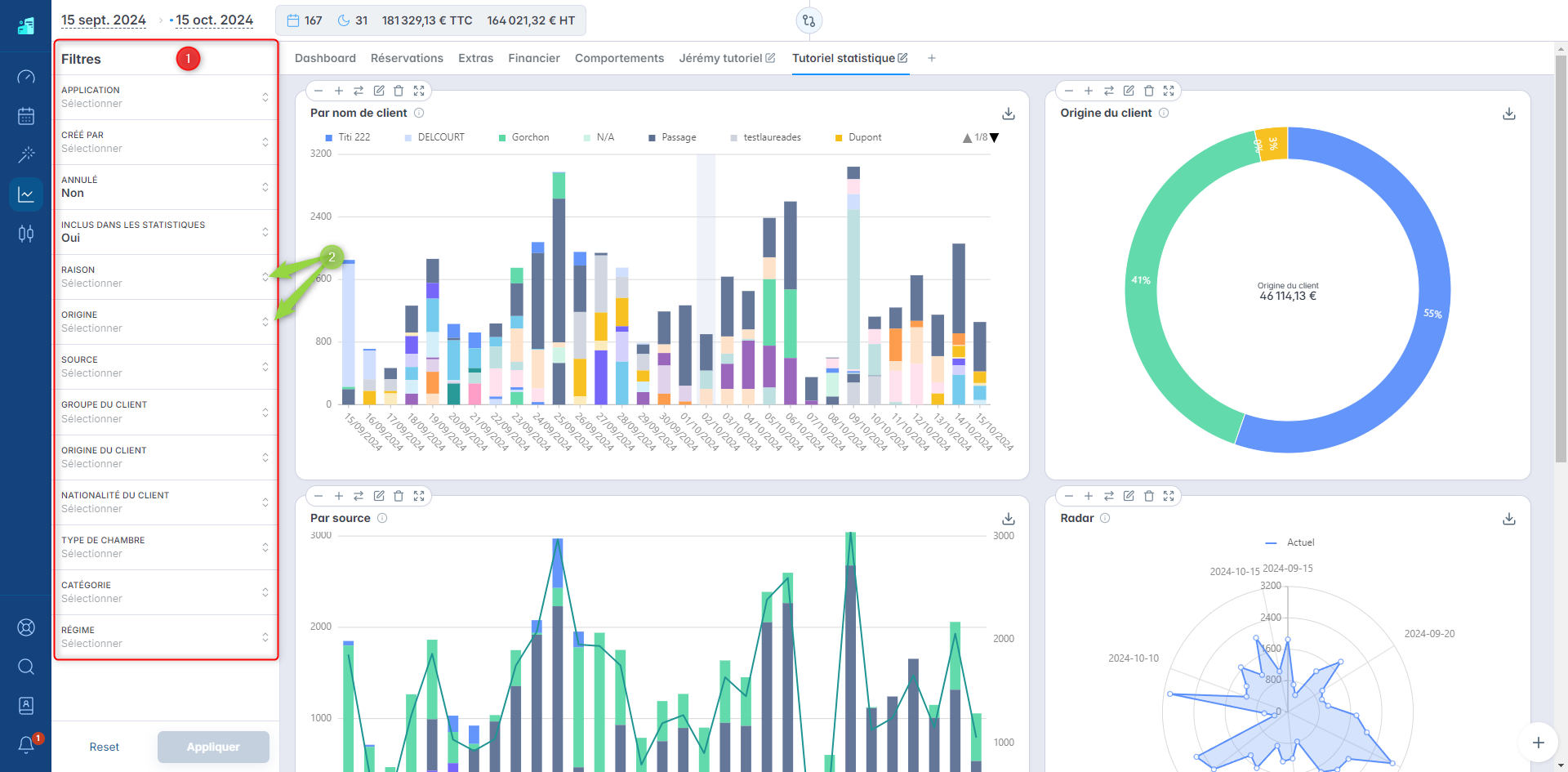Switch to the Jérémy tutoriel tab

(x=720, y=58)
